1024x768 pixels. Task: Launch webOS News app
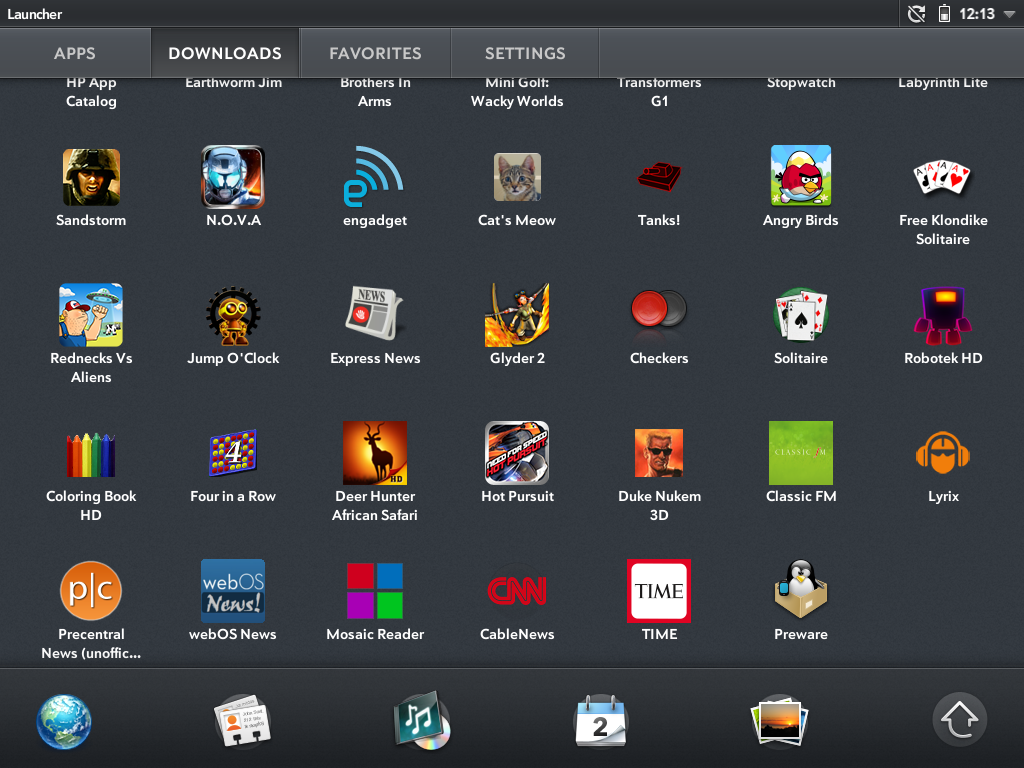click(233, 590)
